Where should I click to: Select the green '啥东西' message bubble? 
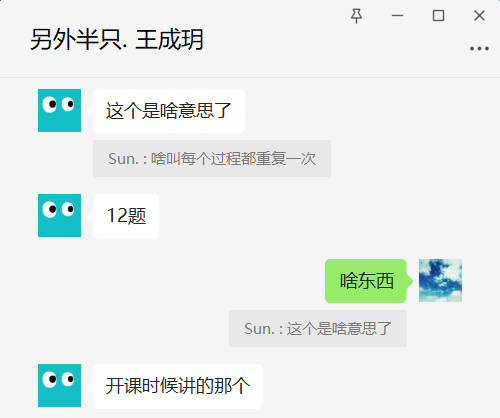pyautogui.click(x=366, y=281)
